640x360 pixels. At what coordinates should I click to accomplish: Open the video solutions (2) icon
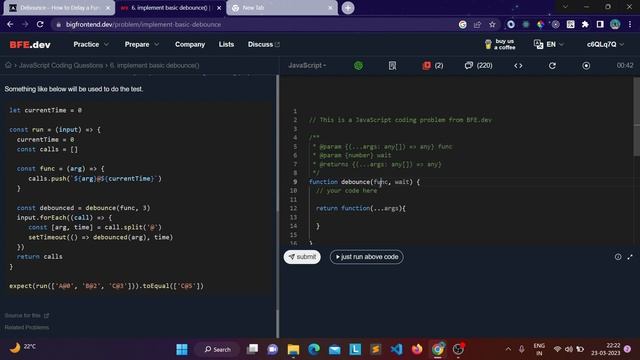(433, 65)
